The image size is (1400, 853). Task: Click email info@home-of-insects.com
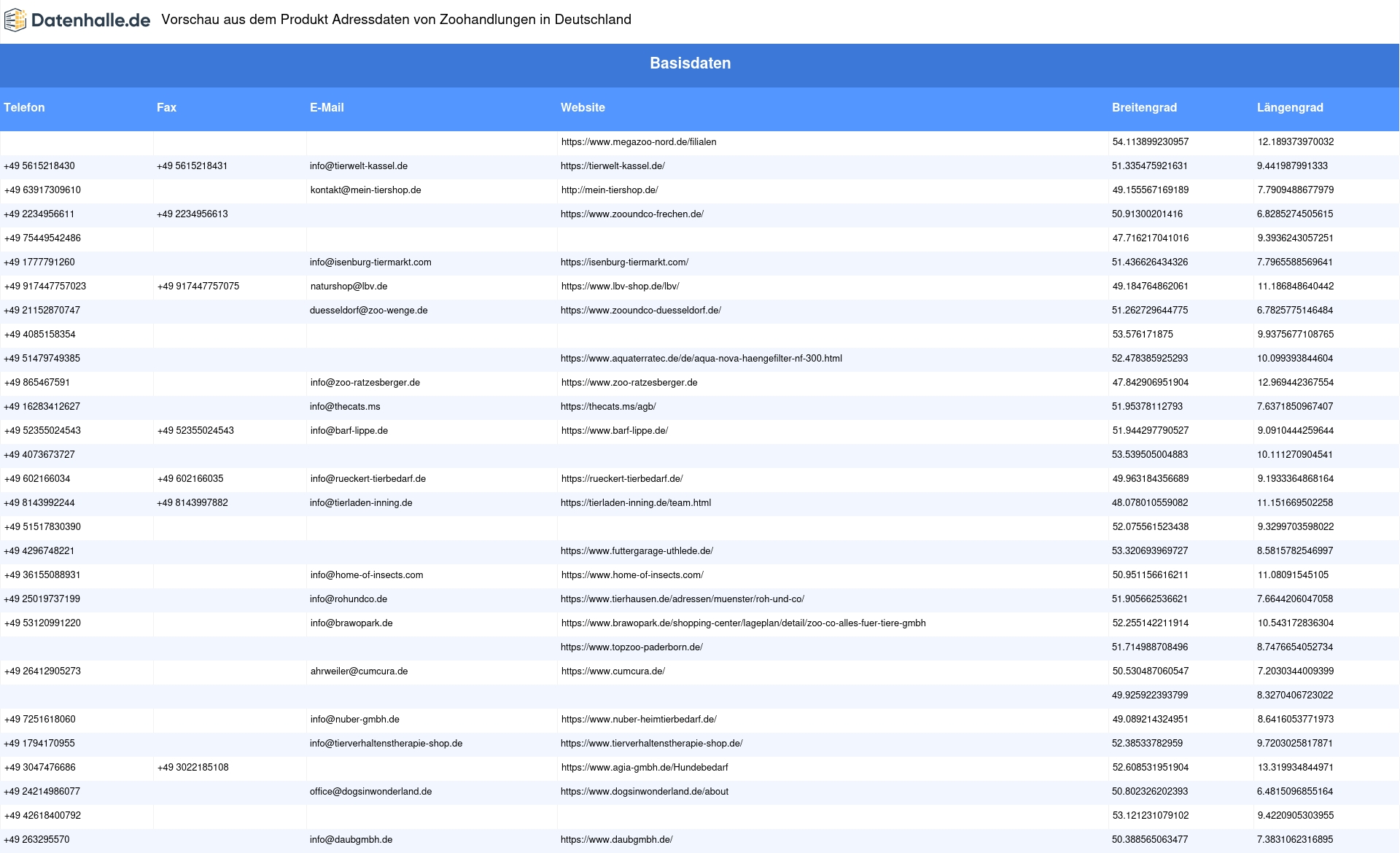[x=367, y=575]
